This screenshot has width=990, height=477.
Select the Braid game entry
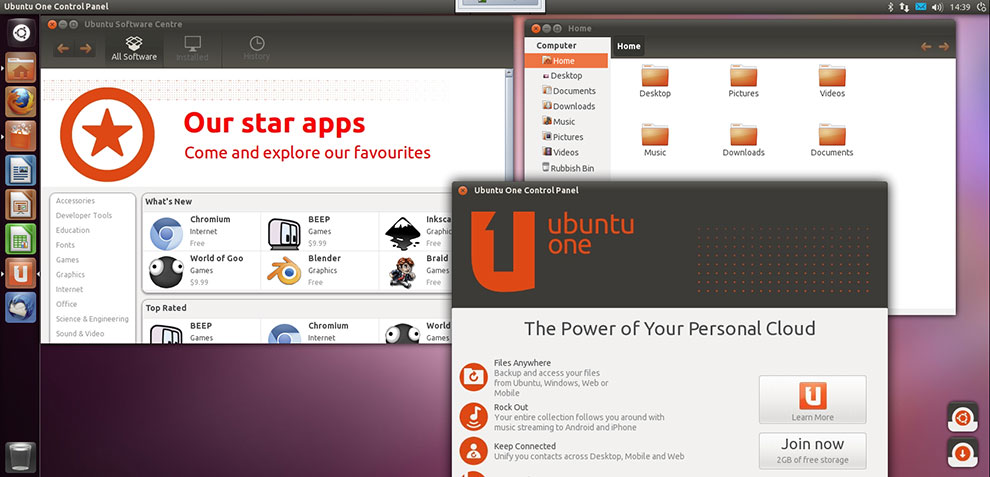click(416, 270)
